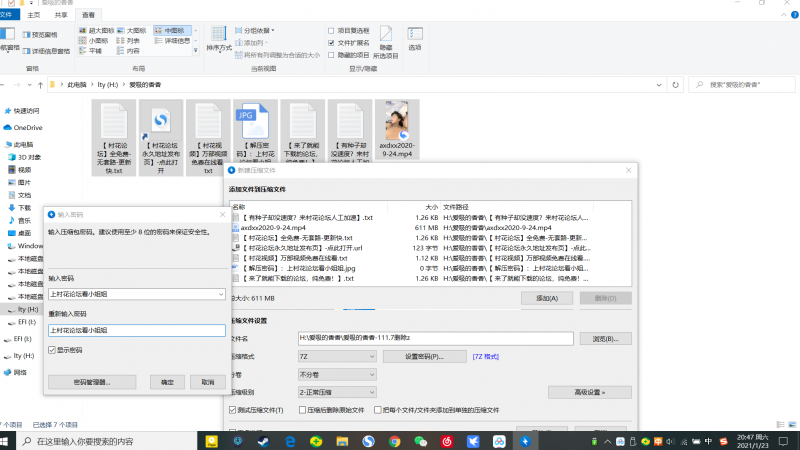Switch to the 共享 (Share) ribbon tab

59,15
